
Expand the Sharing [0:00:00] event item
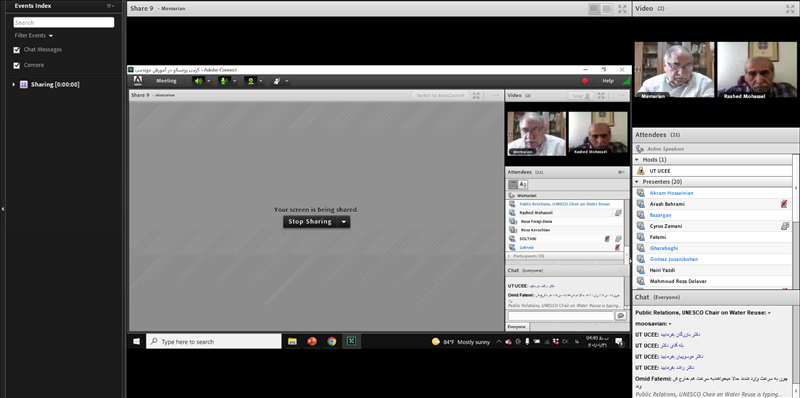(x=14, y=85)
